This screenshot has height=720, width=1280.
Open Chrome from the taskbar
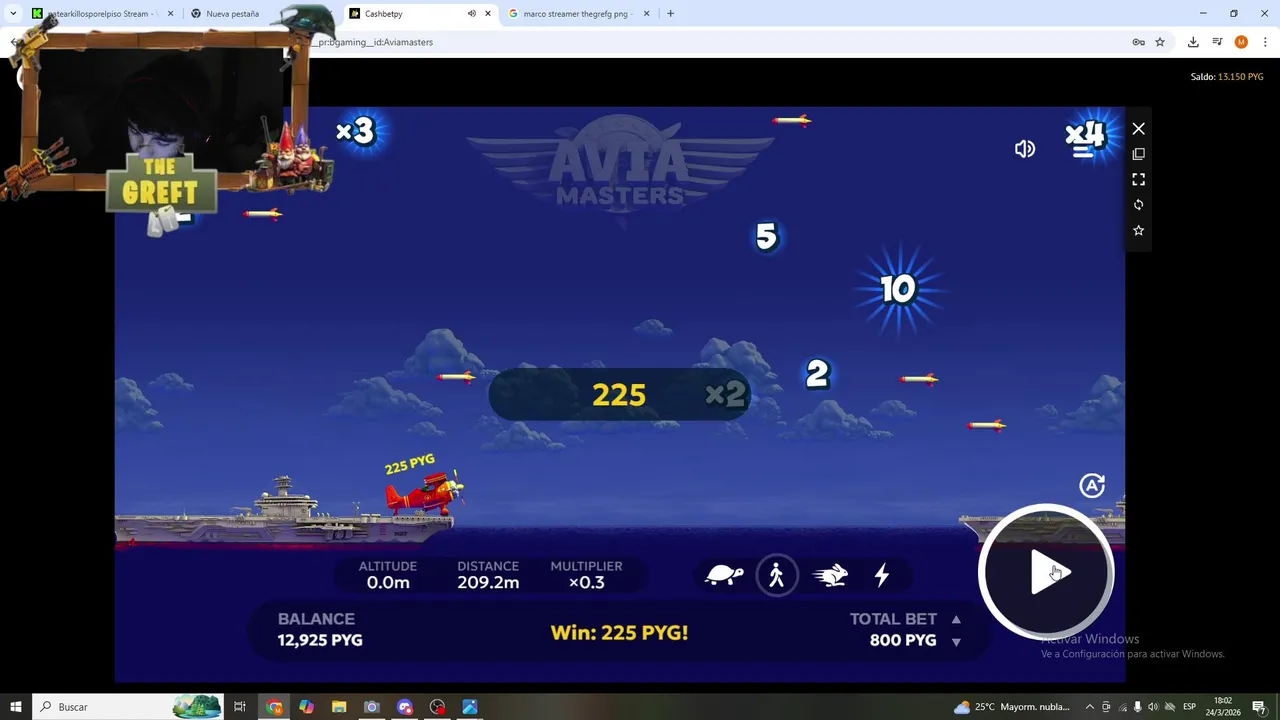274,707
